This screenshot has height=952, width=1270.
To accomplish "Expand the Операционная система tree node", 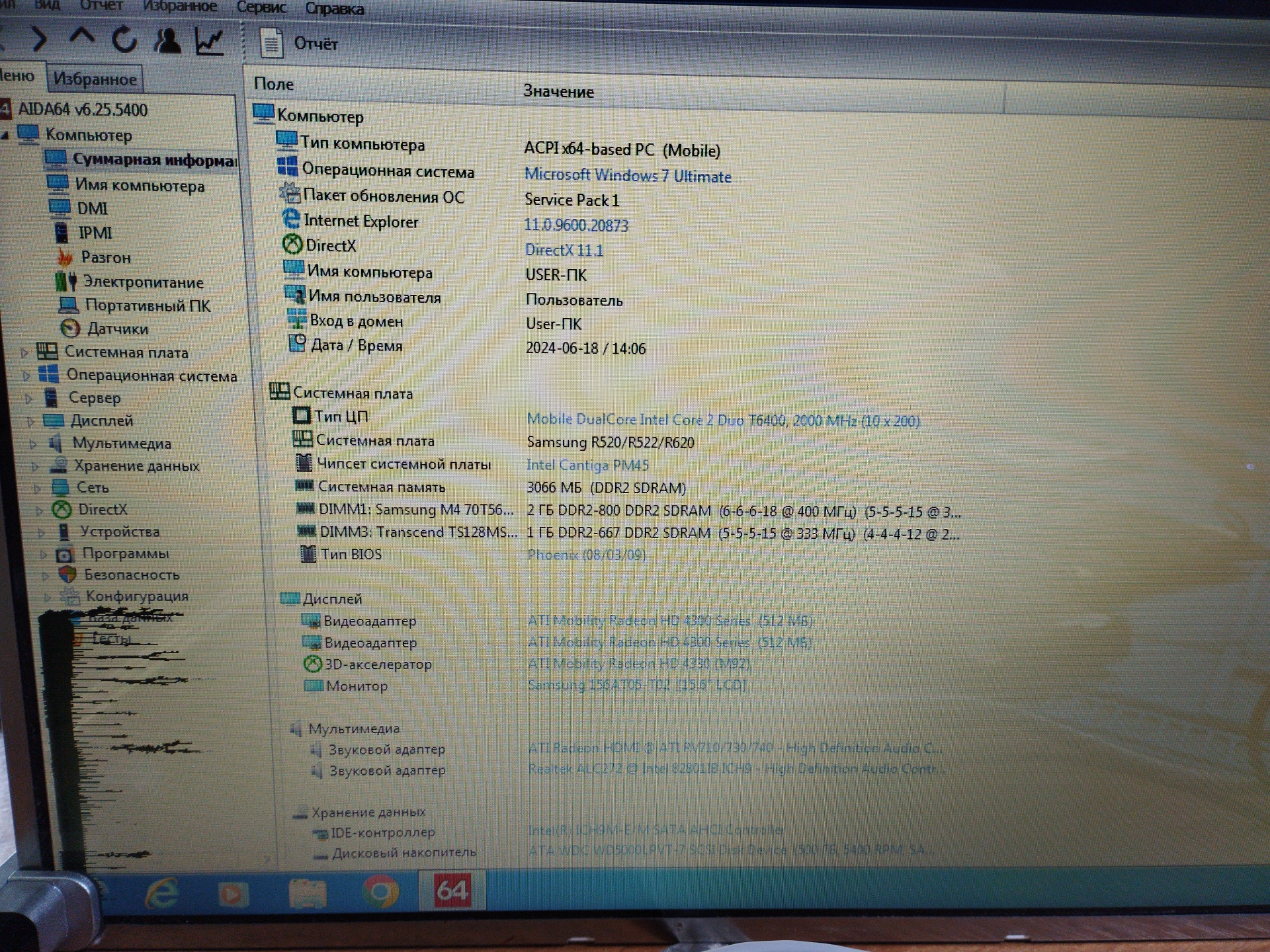I will (26, 376).
